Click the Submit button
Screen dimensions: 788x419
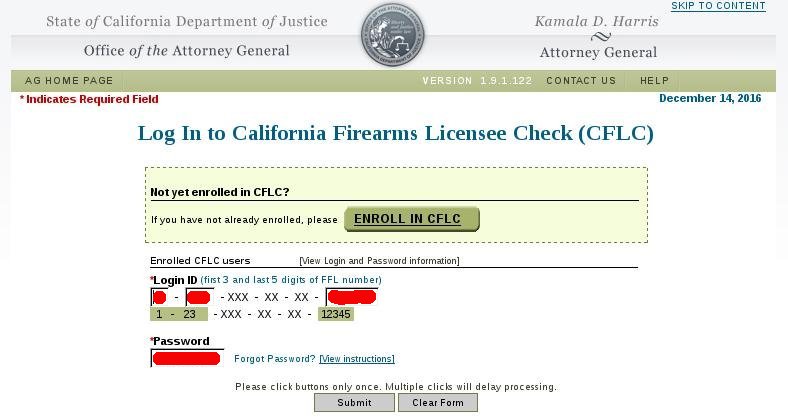(x=354, y=402)
